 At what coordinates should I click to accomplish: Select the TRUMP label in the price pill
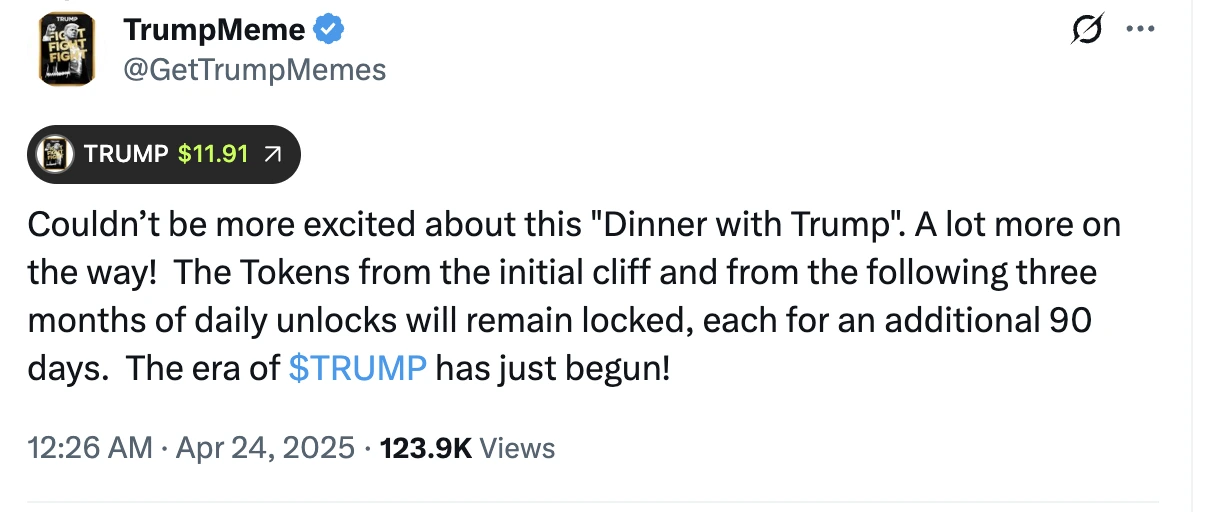126,154
